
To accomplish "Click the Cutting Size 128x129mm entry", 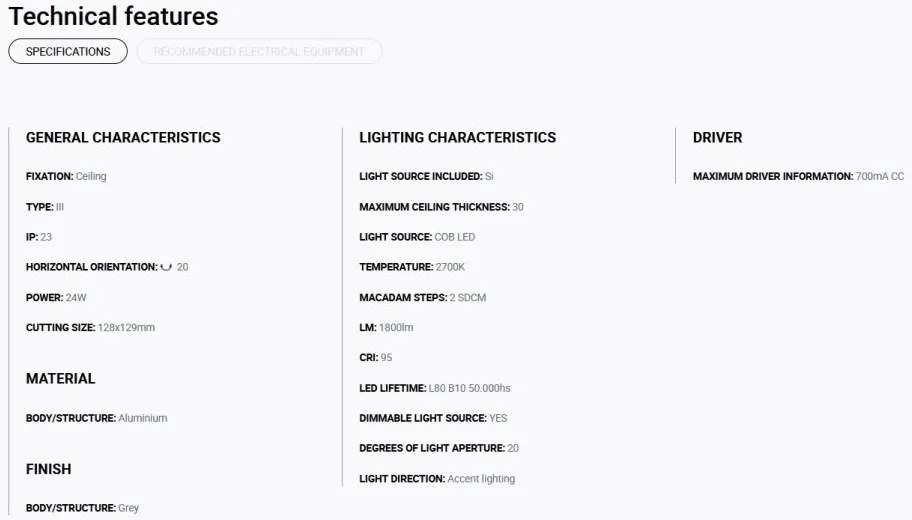I will point(90,327).
